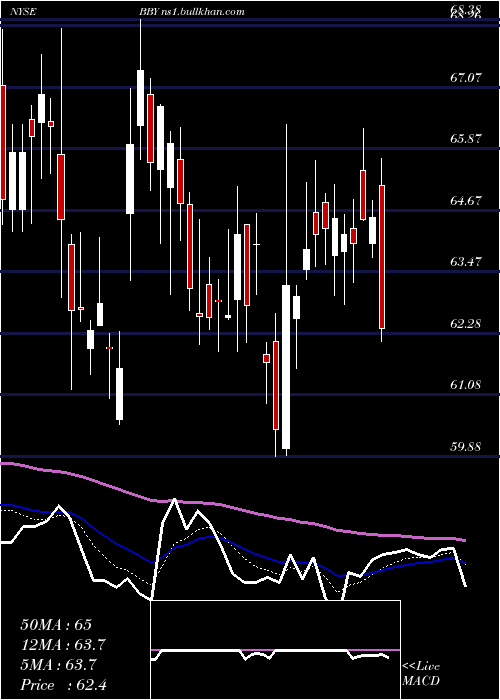Click the NYSE exchange label
Image resolution: width=500 pixels, height=700 pixels.
(25, 12)
